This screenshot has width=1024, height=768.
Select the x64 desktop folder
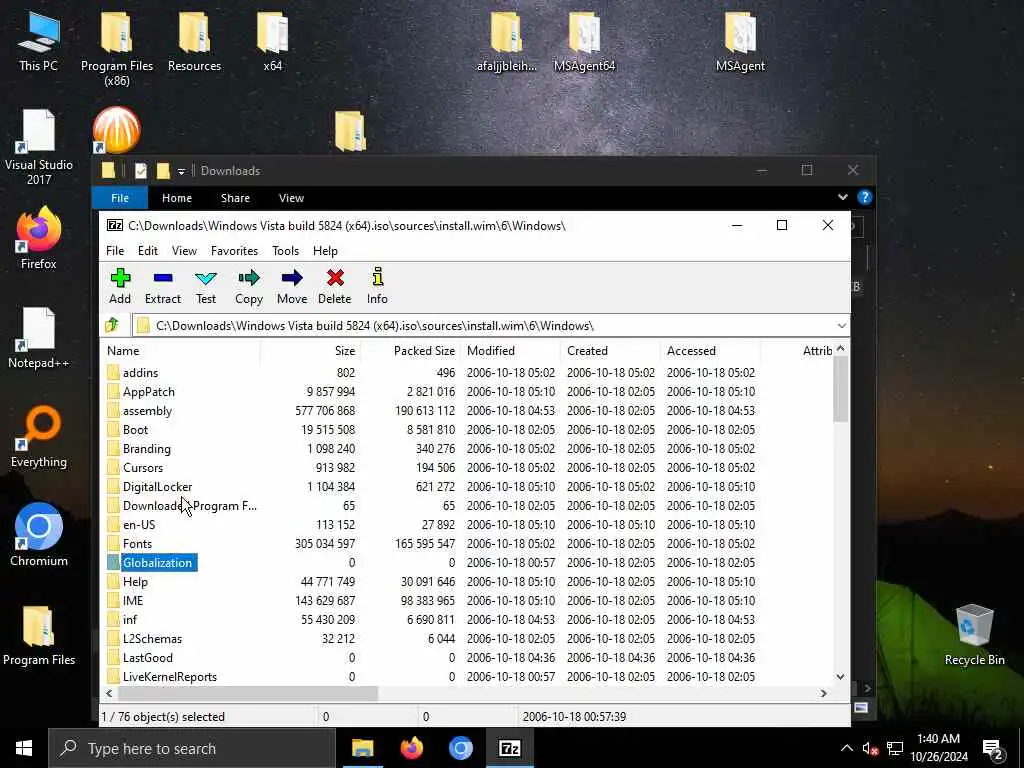[x=272, y=42]
